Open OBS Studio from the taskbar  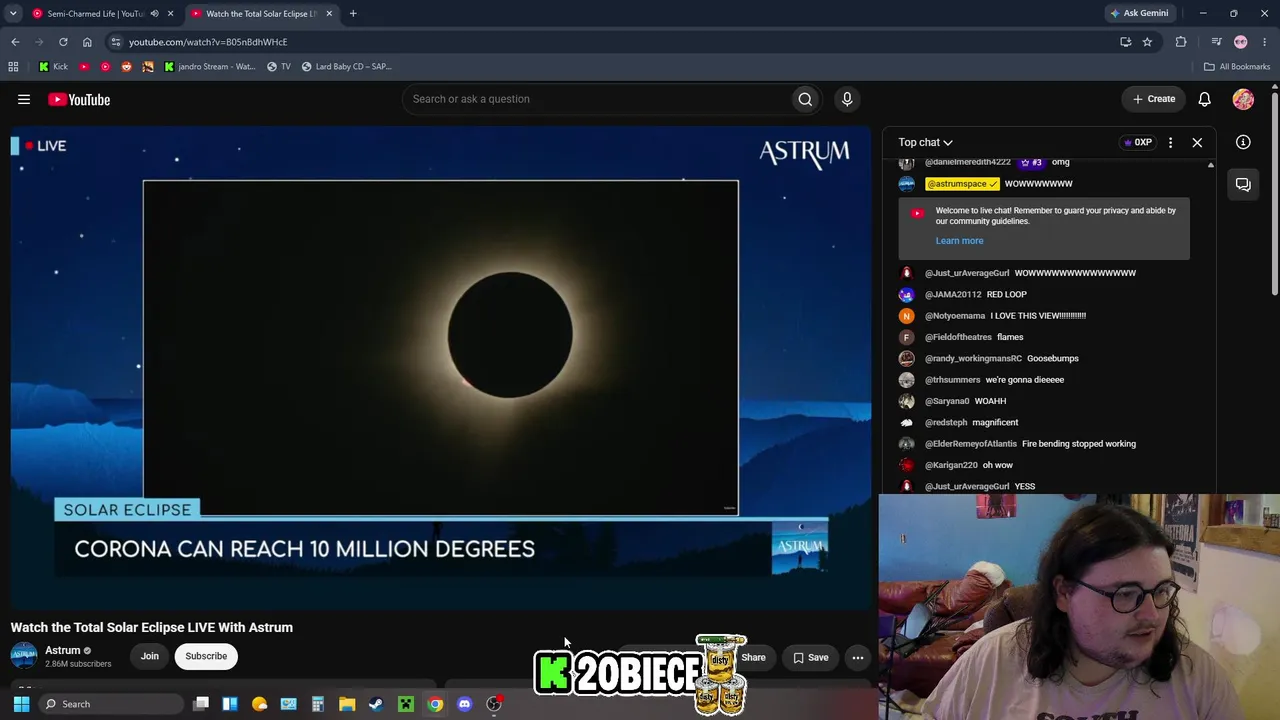click(494, 704)
